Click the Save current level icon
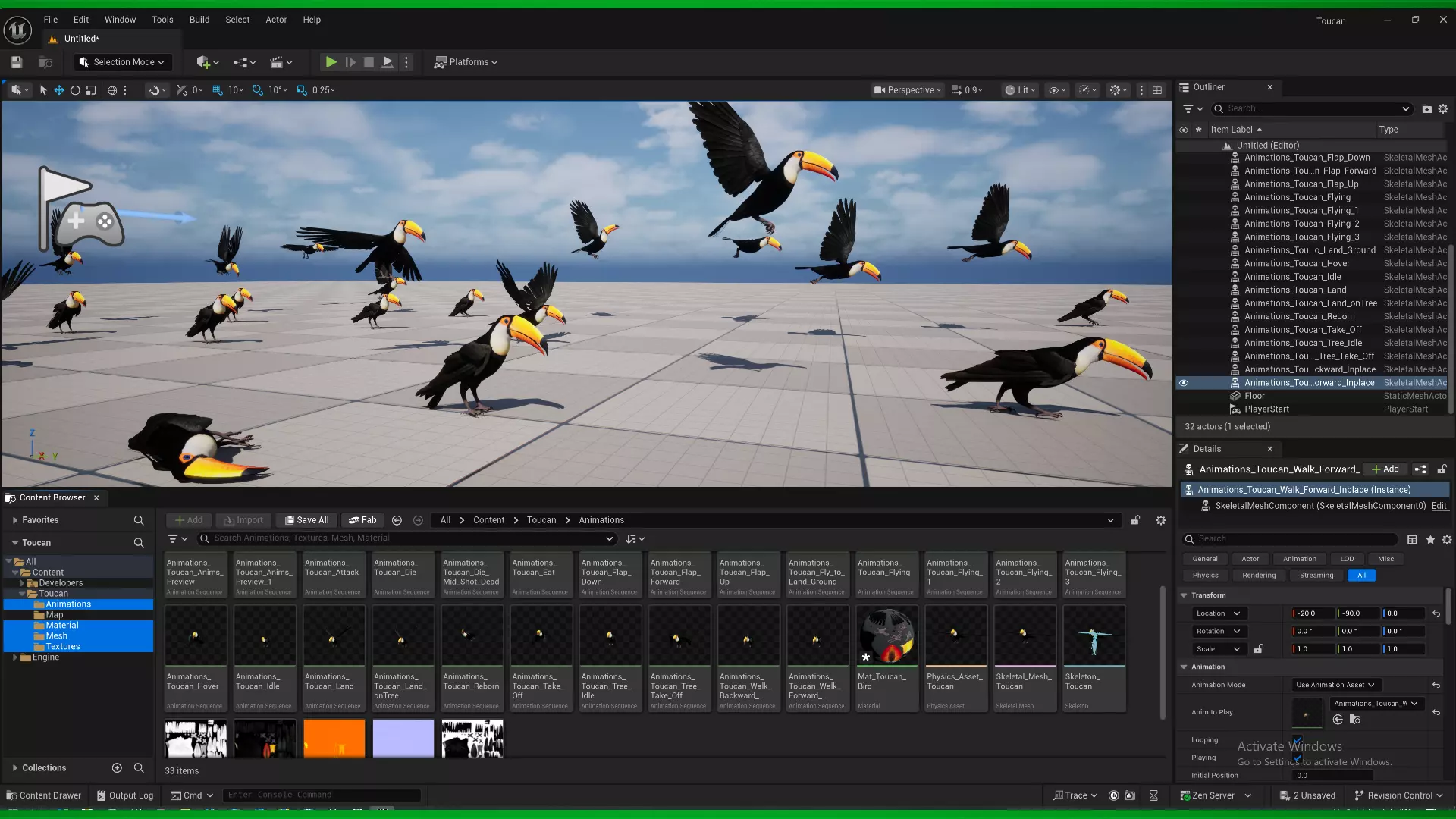 (16, 62)
